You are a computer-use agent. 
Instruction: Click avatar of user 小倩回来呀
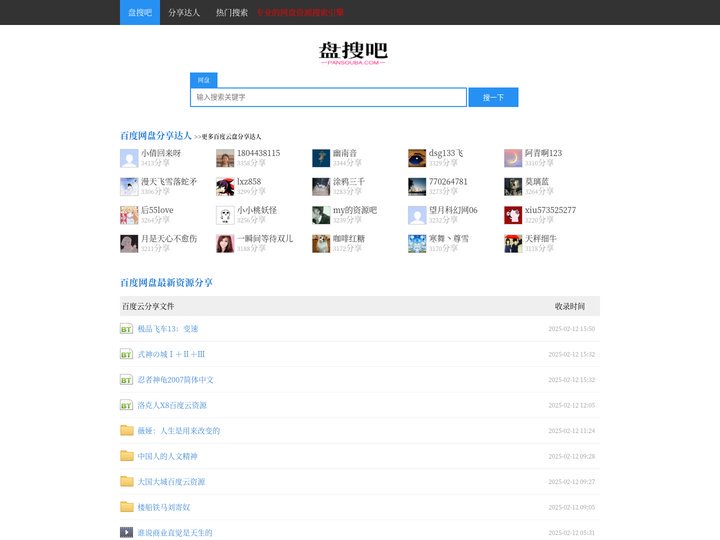pos(129,158)
